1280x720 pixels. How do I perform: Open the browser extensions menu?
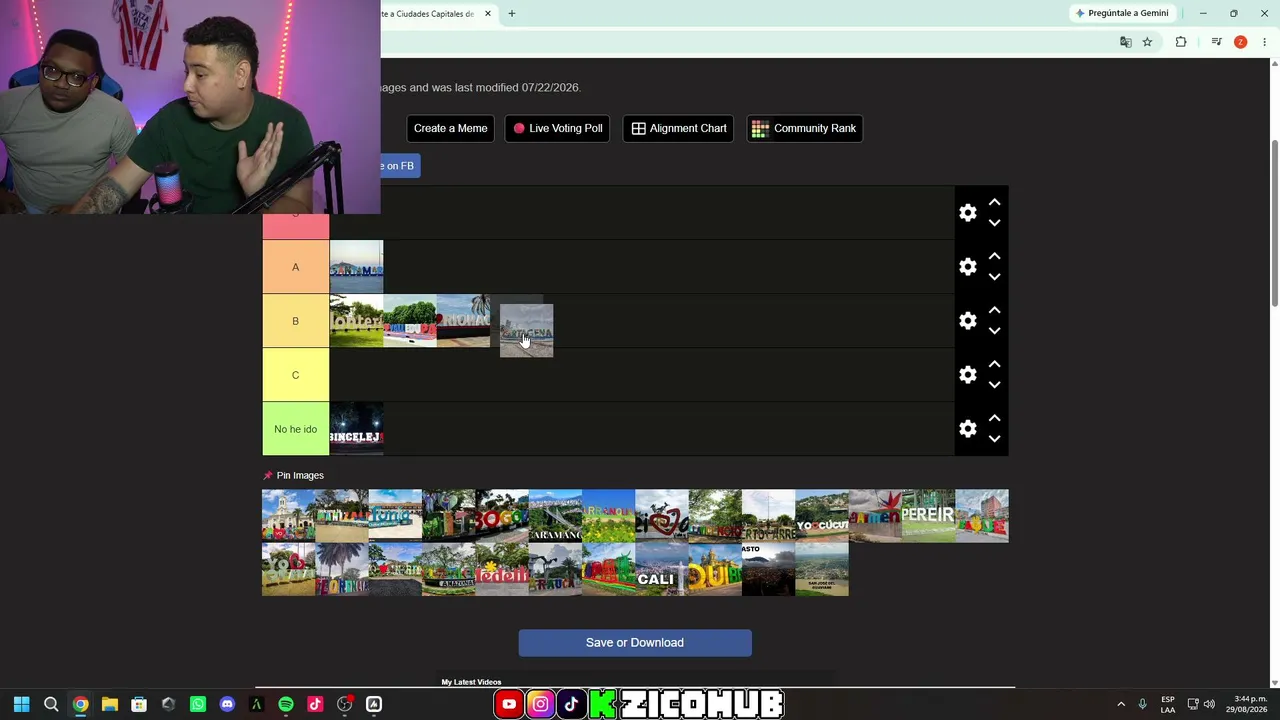tap(1181, 42)
